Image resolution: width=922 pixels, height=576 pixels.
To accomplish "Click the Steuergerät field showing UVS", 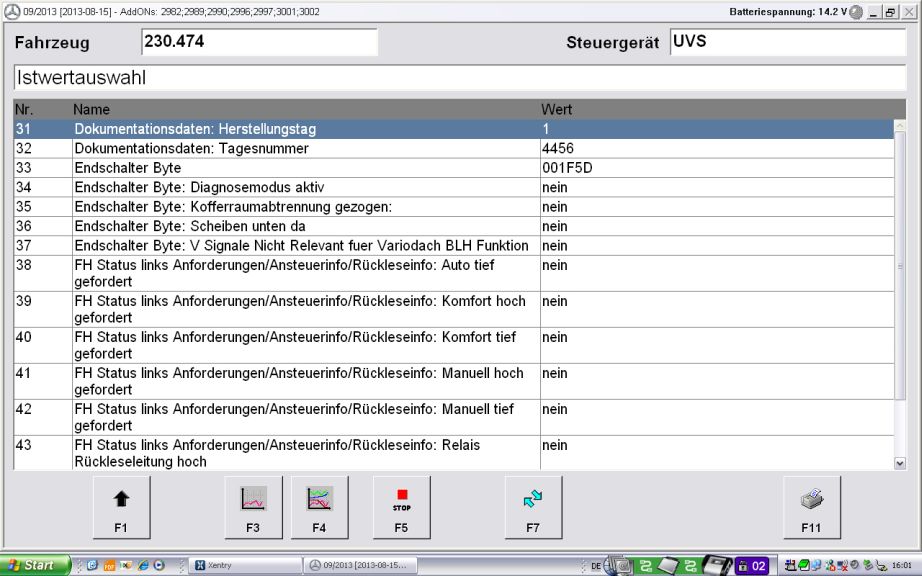I will click(x=788, y=42).
